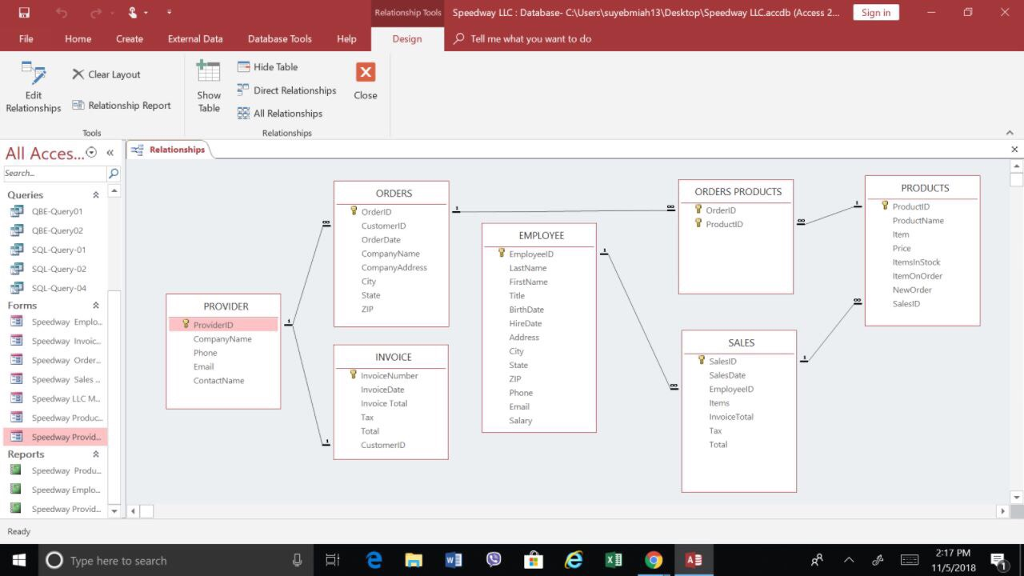The image size is (1024, 576).
Task: Click the Undo arrow in title bar
Action: [61, 12]
